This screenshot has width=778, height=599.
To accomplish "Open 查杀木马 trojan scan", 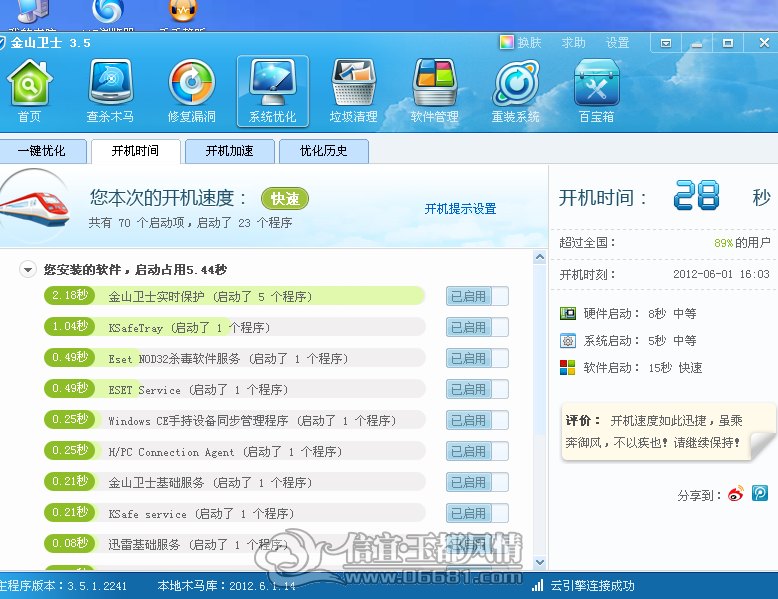I will click(110, 91).
